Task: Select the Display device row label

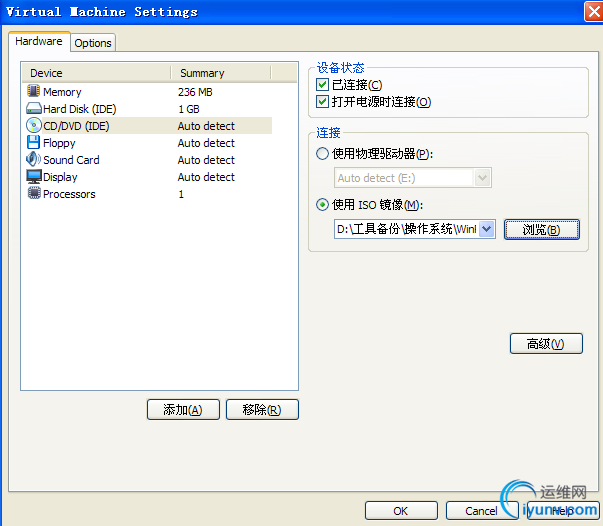Action: pyautogui.click(x=60, y=177)
